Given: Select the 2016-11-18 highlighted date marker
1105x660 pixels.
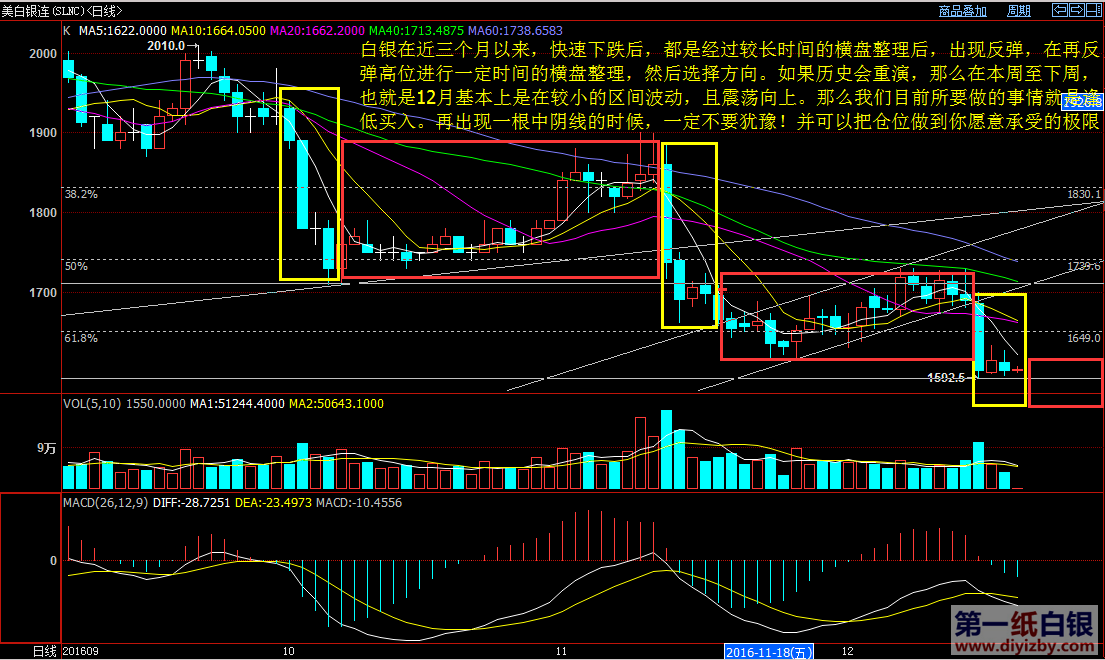Looking at the screenshot, I should (770, 651).
